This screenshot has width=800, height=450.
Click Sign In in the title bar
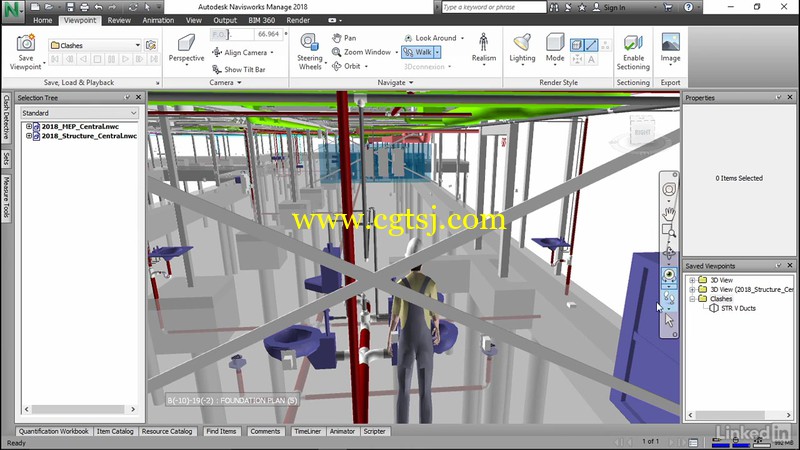[x=609, y=7]
